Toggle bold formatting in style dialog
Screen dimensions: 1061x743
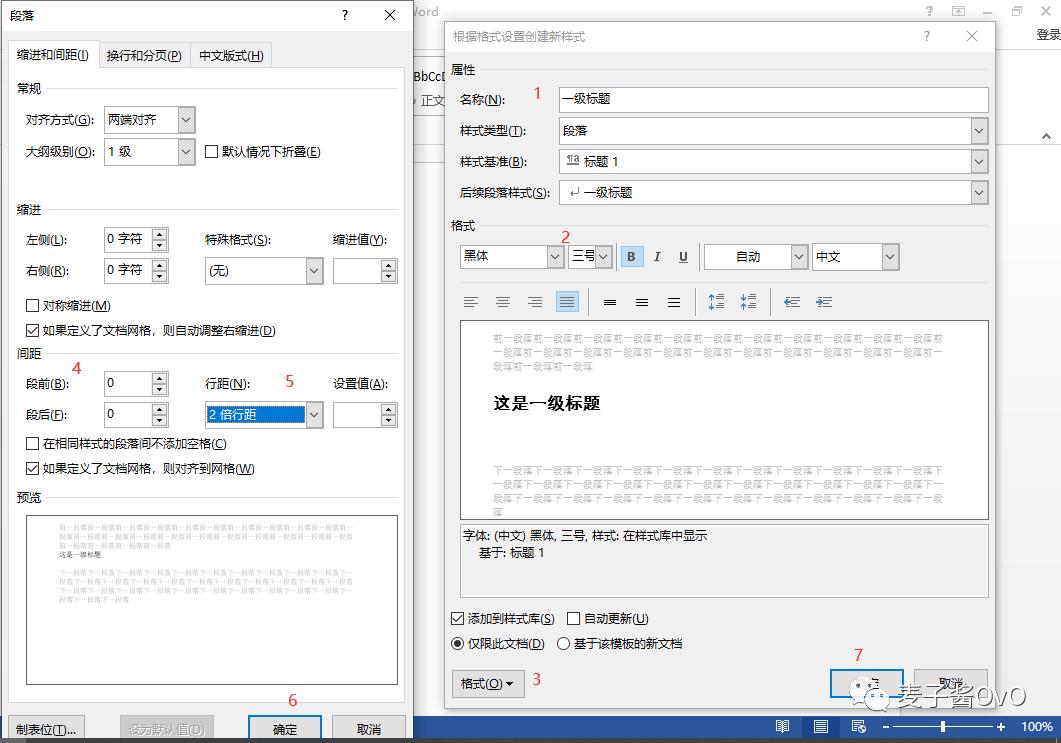click(x=631, y=257)
